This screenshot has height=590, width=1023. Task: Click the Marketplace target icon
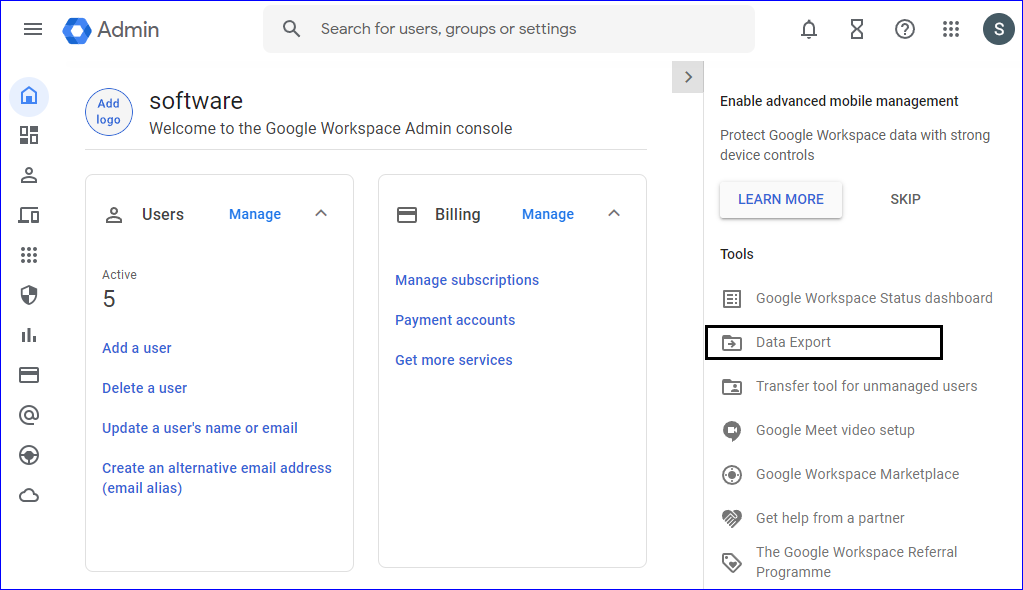(732, 474)
